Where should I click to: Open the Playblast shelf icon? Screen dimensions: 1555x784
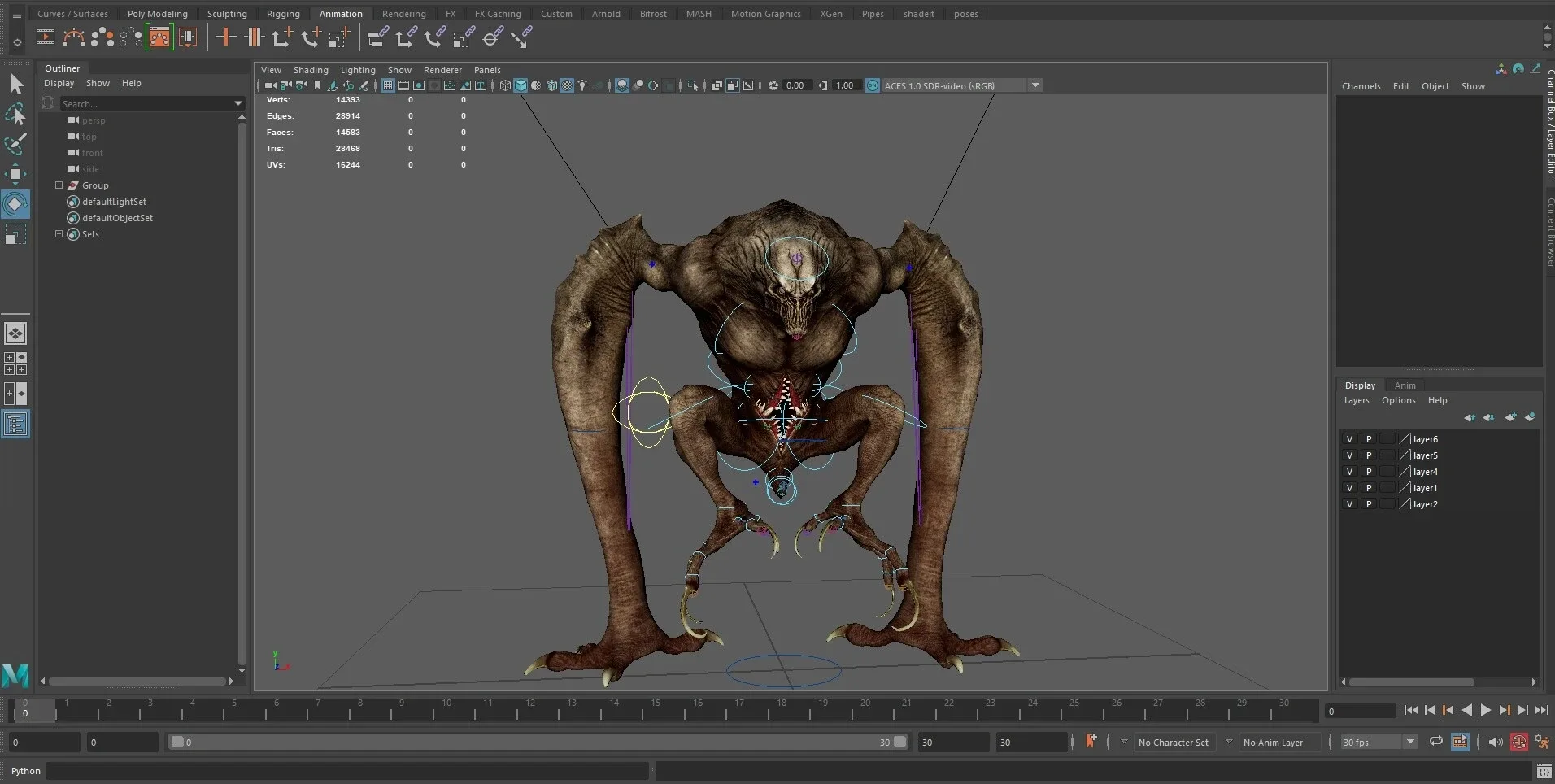(x=46, y=37)
